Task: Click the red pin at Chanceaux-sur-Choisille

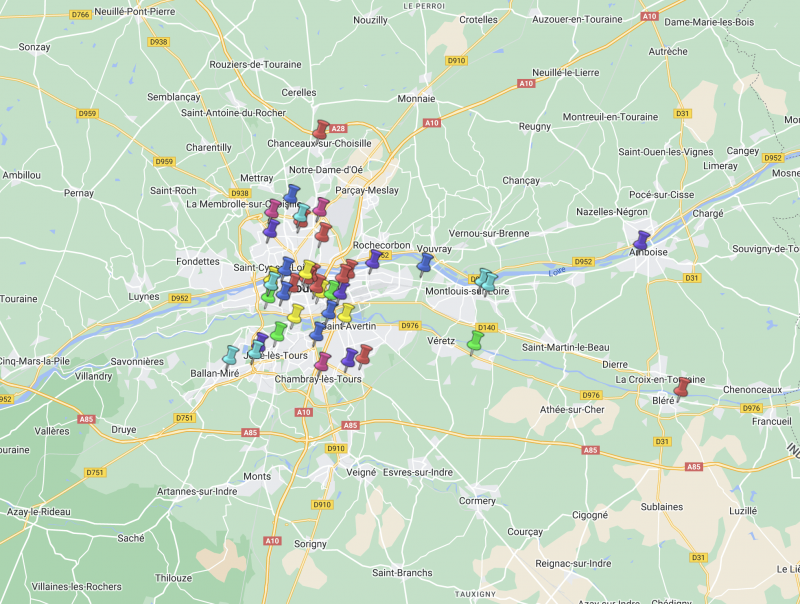Action: (321, 129)
